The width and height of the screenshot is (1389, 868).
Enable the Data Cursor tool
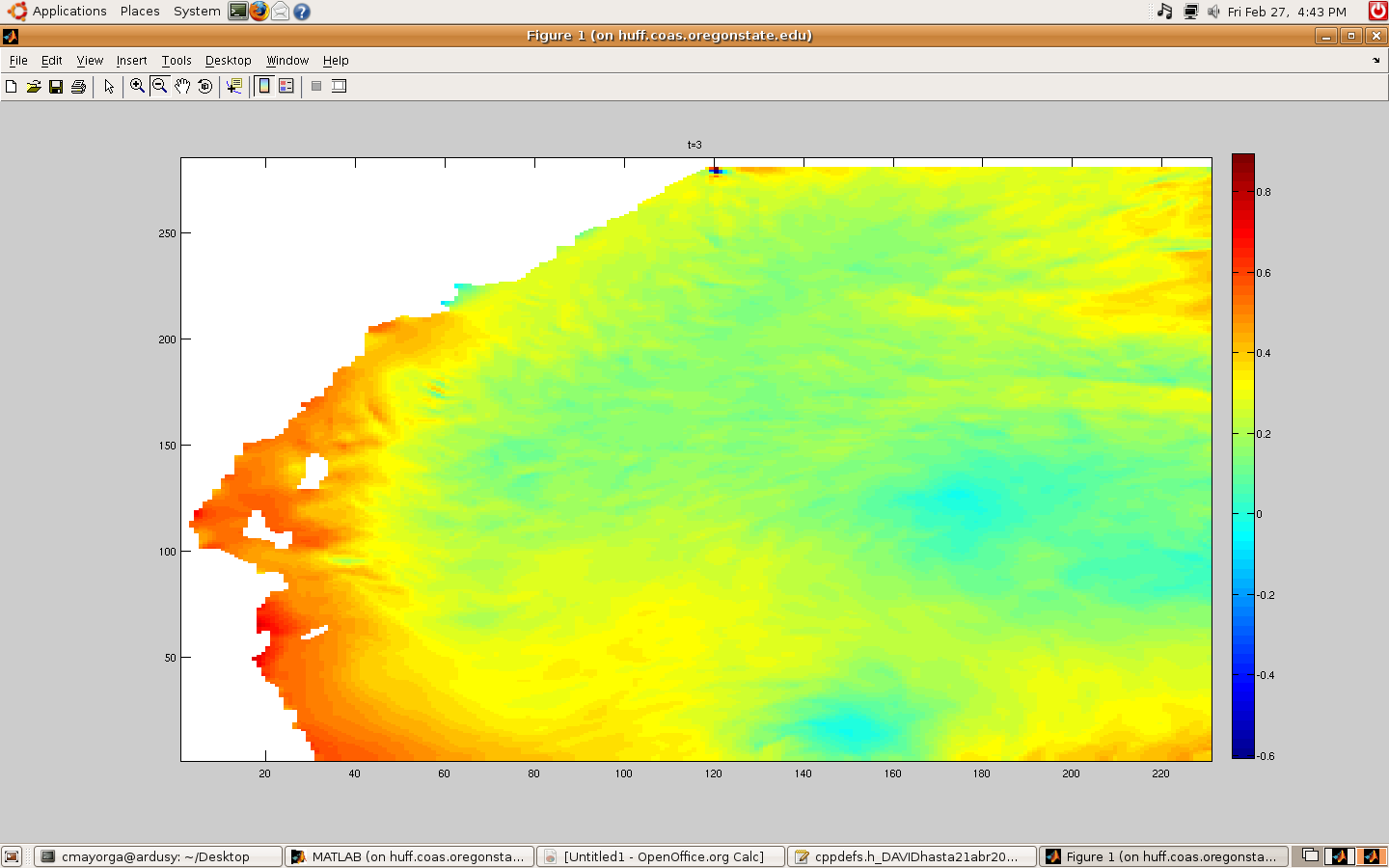[233, 87]
